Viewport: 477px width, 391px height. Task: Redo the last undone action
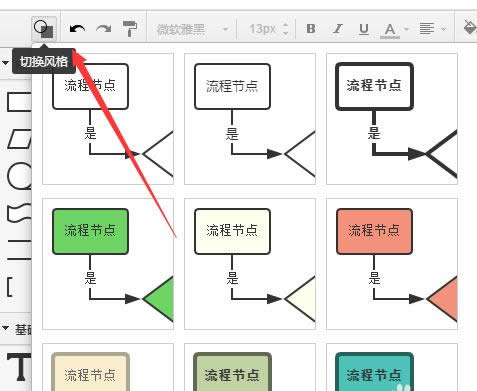coord(103,29)
